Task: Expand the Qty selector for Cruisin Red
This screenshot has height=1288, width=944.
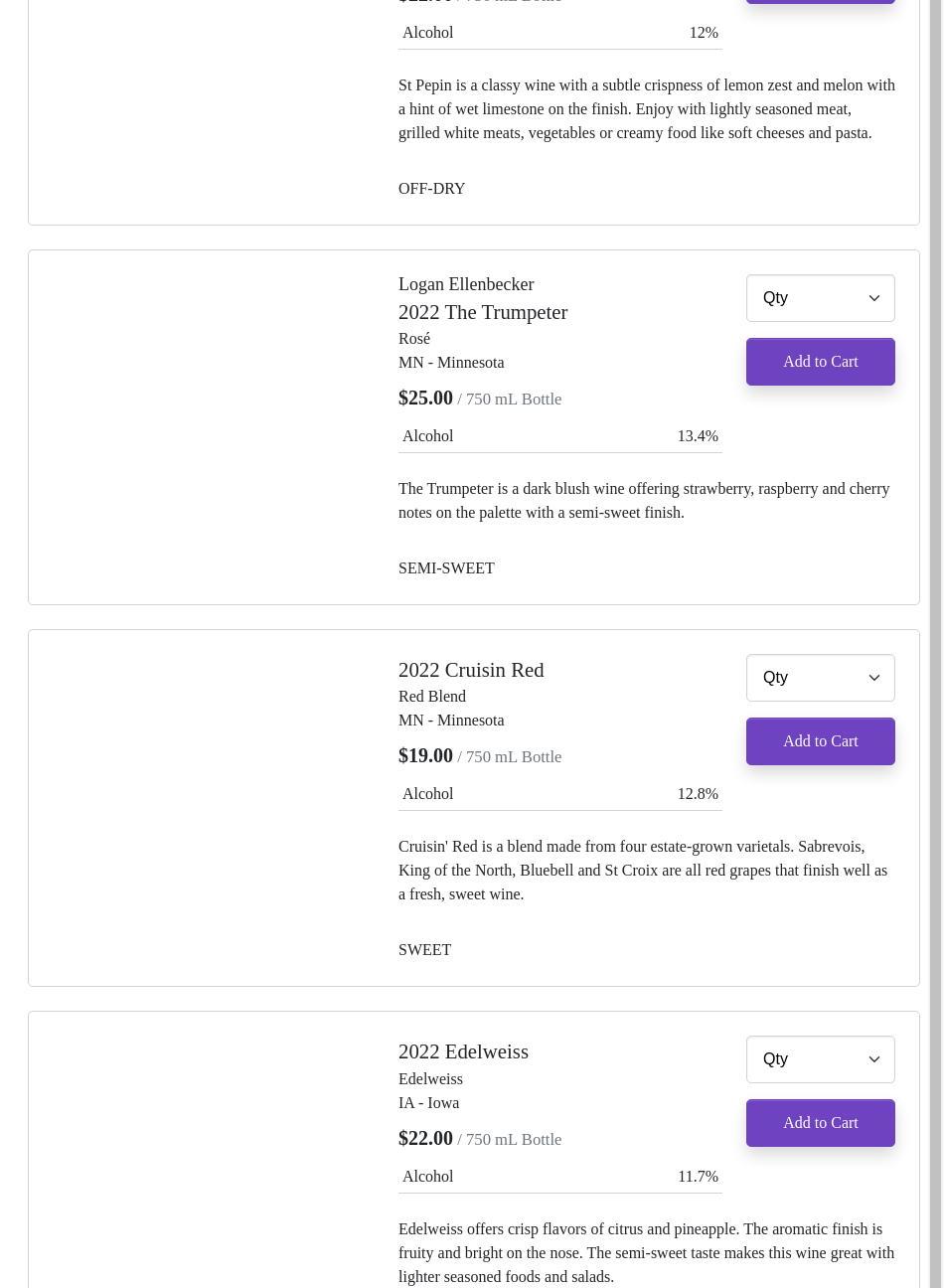Action: click(820, 678)
